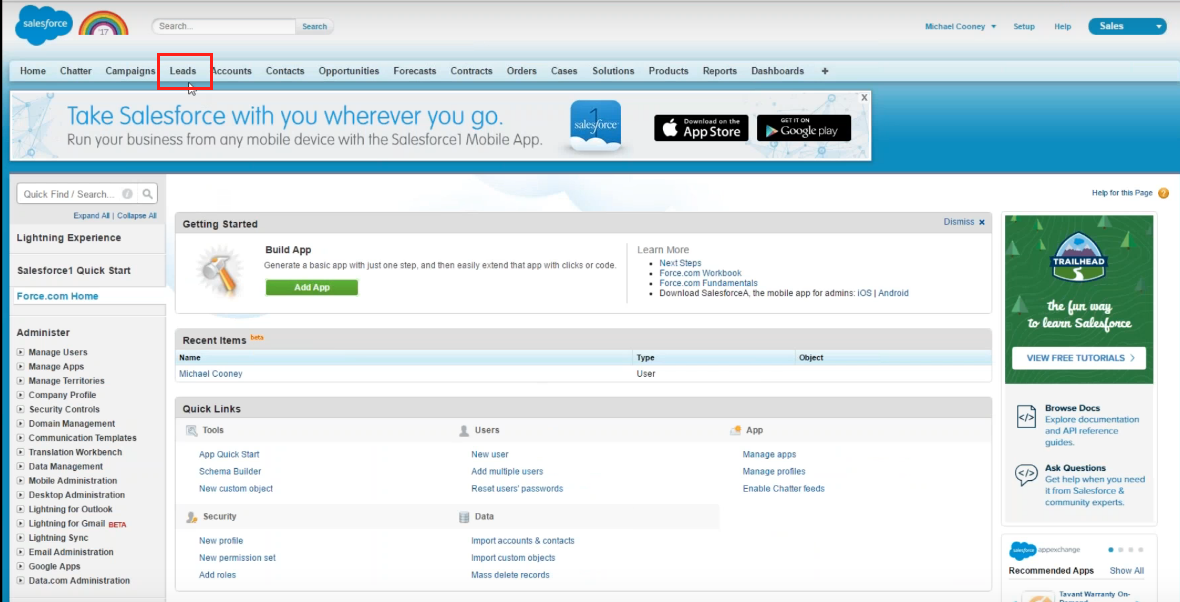Open the App Store download badge

click(701, 128)
